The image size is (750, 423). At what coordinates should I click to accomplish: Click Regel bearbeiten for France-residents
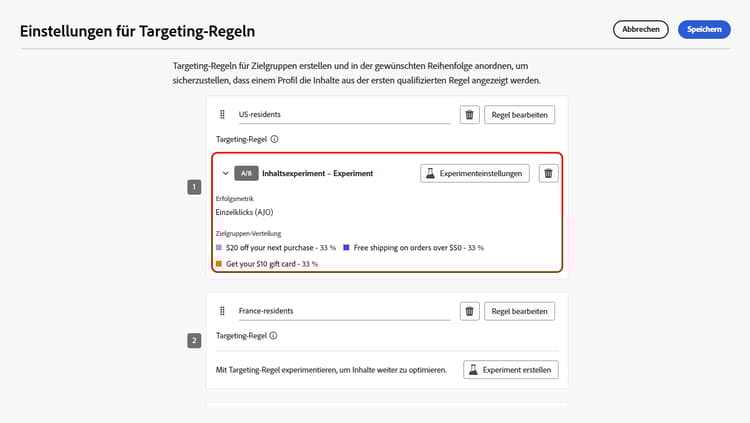[x=520, y=311]
